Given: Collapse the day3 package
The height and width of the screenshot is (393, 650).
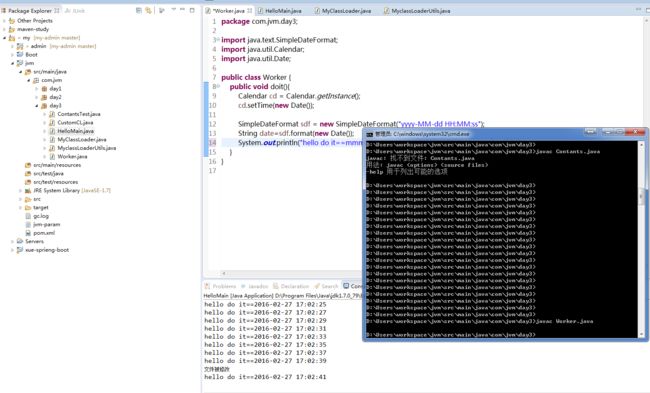Looking at the screenshot, I should click(x=36, y=106).
